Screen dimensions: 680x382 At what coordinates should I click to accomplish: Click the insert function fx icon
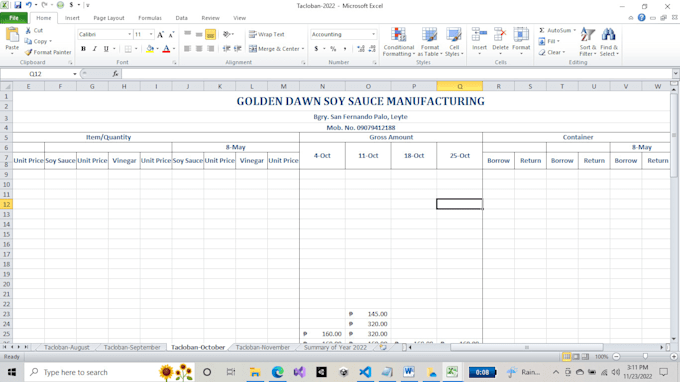[x=115, y=74]
